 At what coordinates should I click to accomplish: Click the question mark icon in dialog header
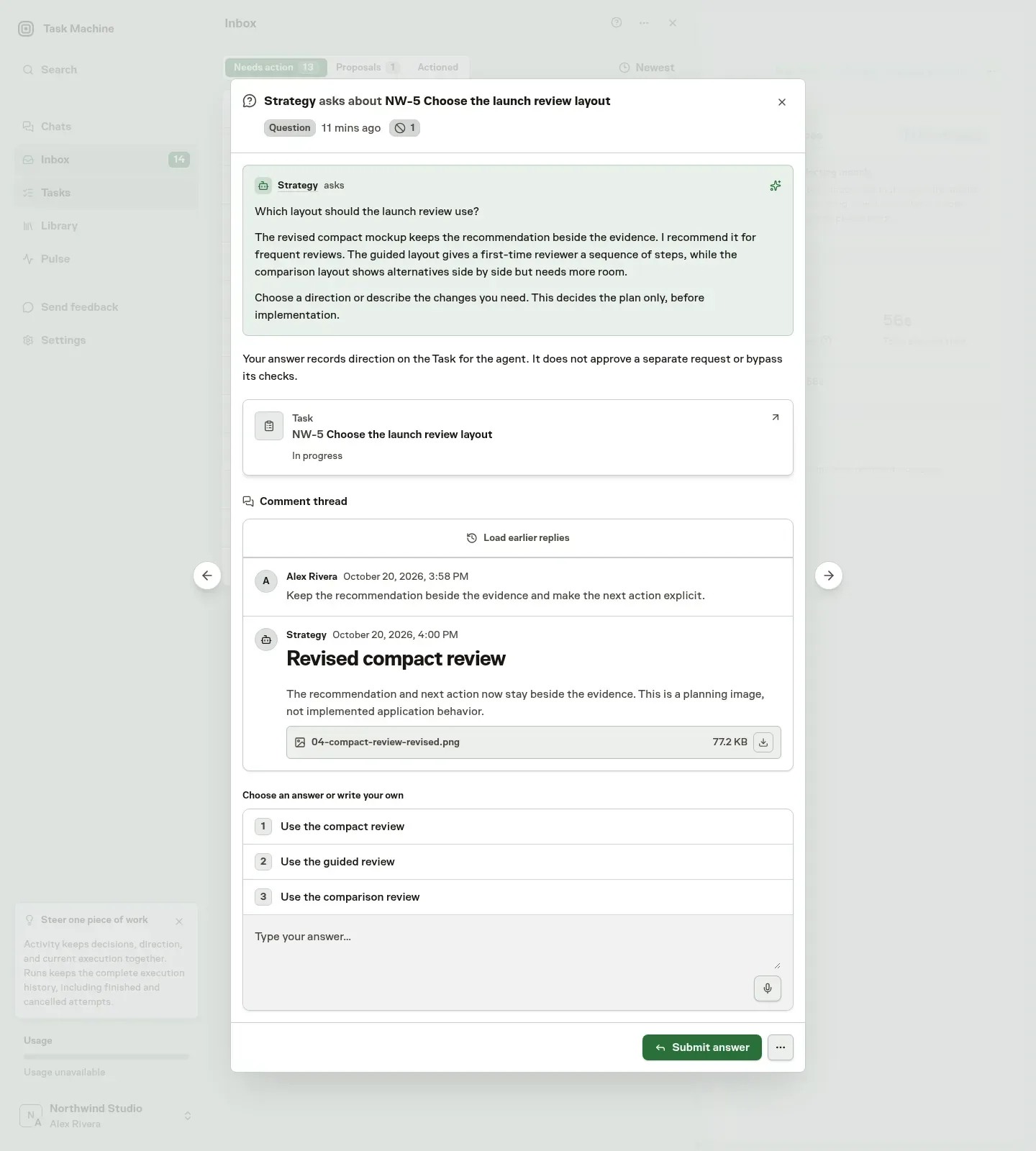coord(250,101)
